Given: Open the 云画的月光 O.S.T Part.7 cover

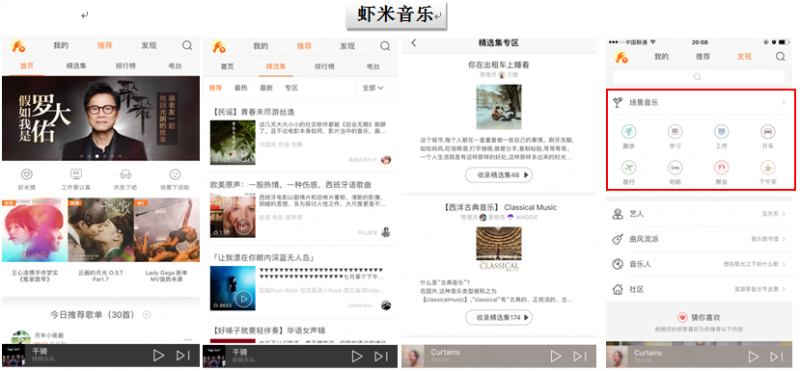Looking at the screenshot, I should pos(101,230).
